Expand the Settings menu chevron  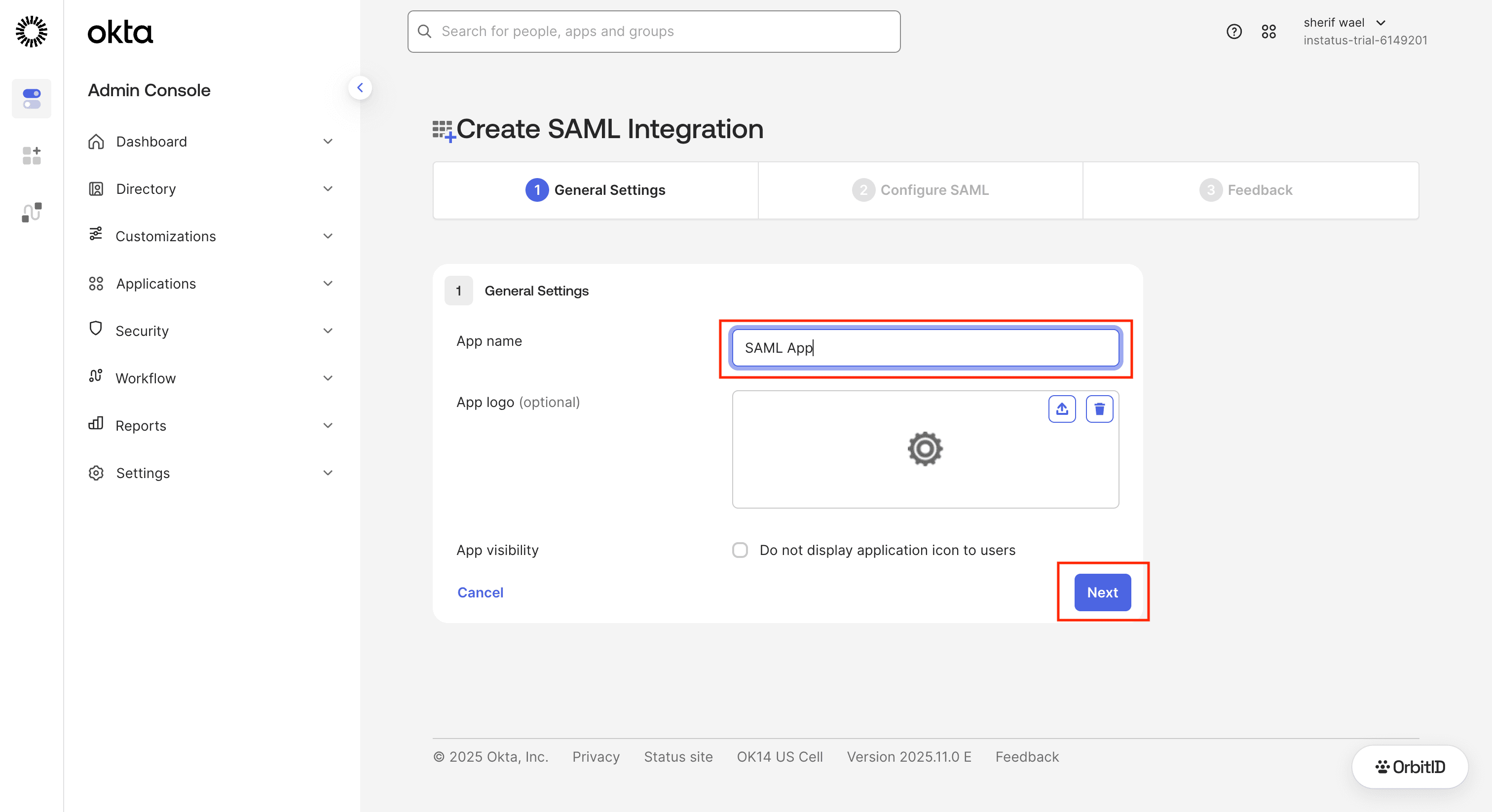(328, 473)
